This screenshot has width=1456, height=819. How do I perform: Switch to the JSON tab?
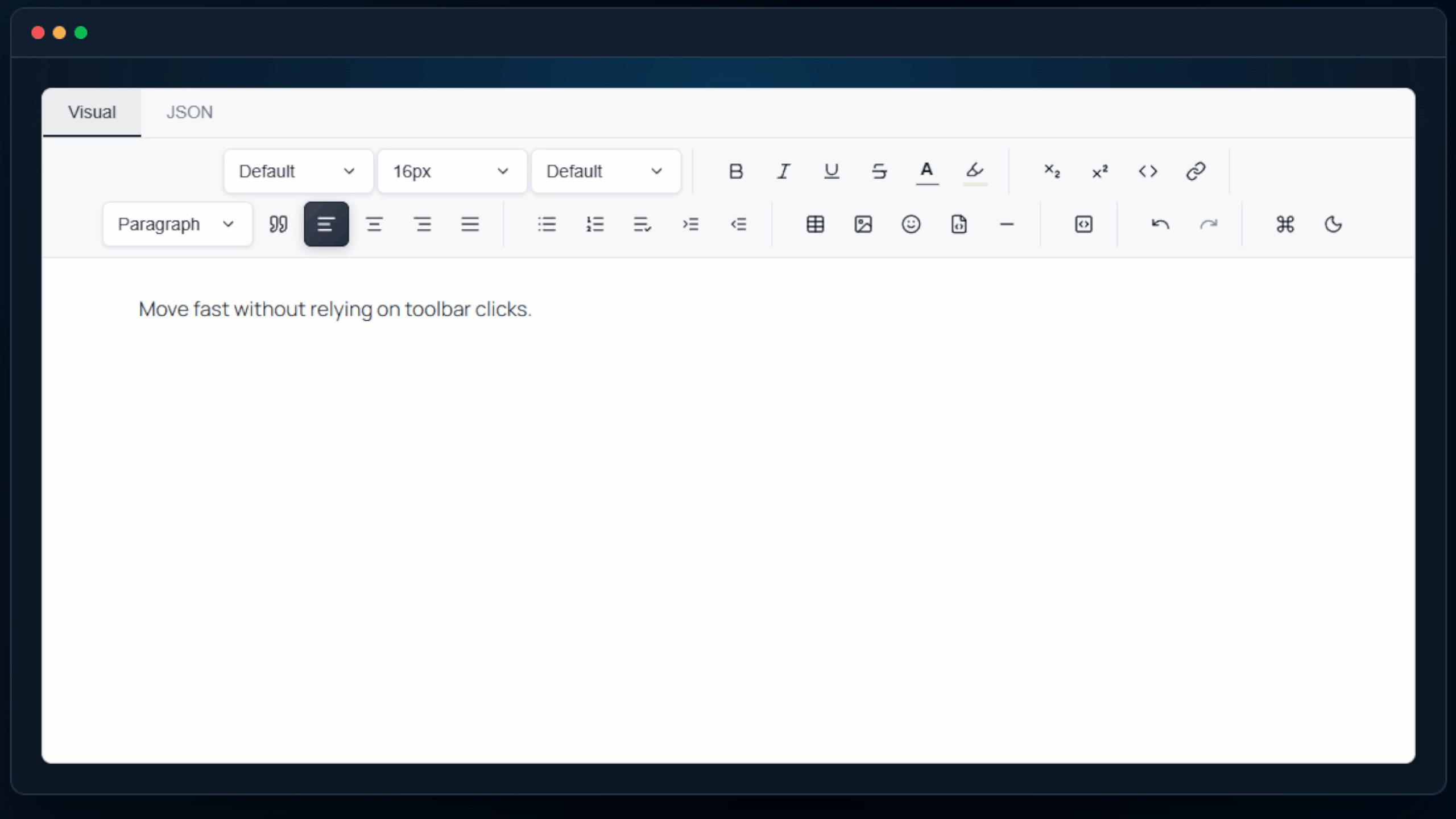189,112
